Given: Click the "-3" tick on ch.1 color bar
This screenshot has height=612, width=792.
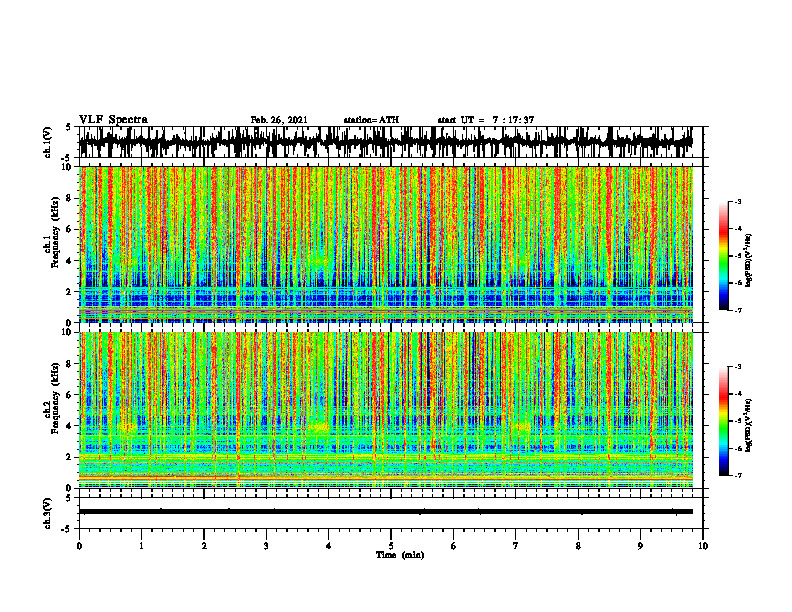Looking at the screenshot, I should point(738,201).
